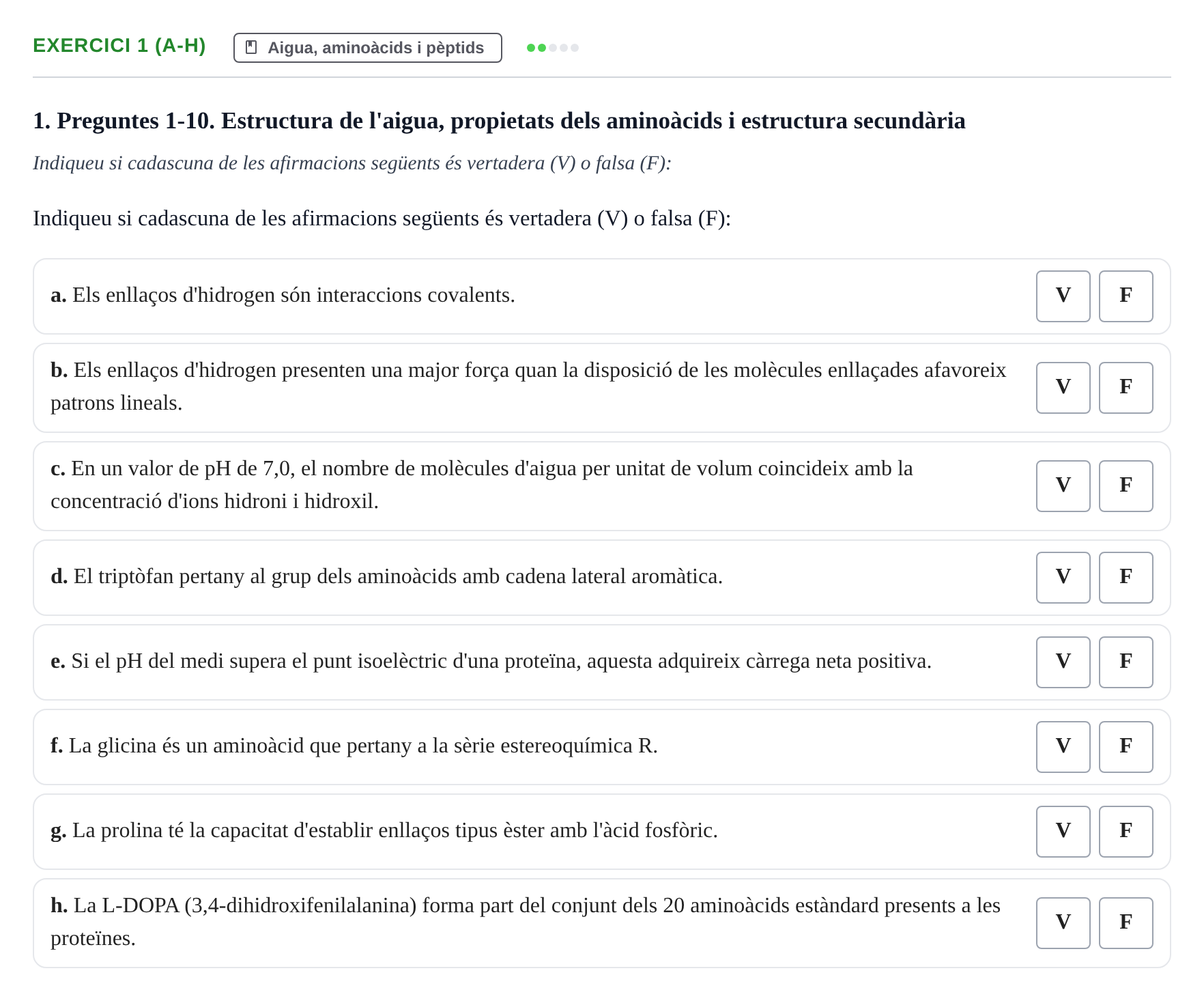Select F for statement e on punt isoelèctric
The width and height of the screenshot is (1204, 1001).
(1126, 662)
